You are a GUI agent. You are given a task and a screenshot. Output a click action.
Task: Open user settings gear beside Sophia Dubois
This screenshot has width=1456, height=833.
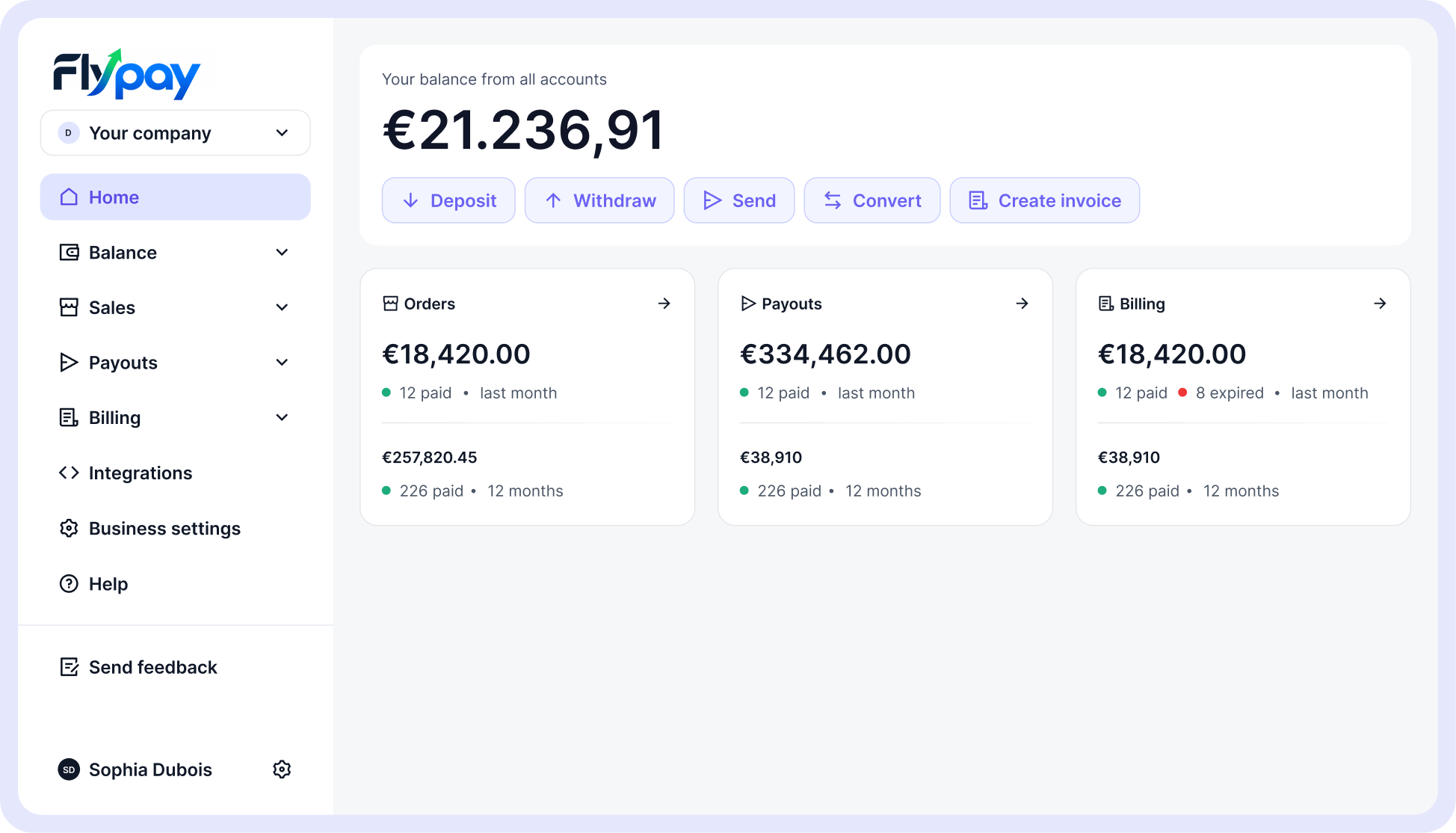[282, 769]
